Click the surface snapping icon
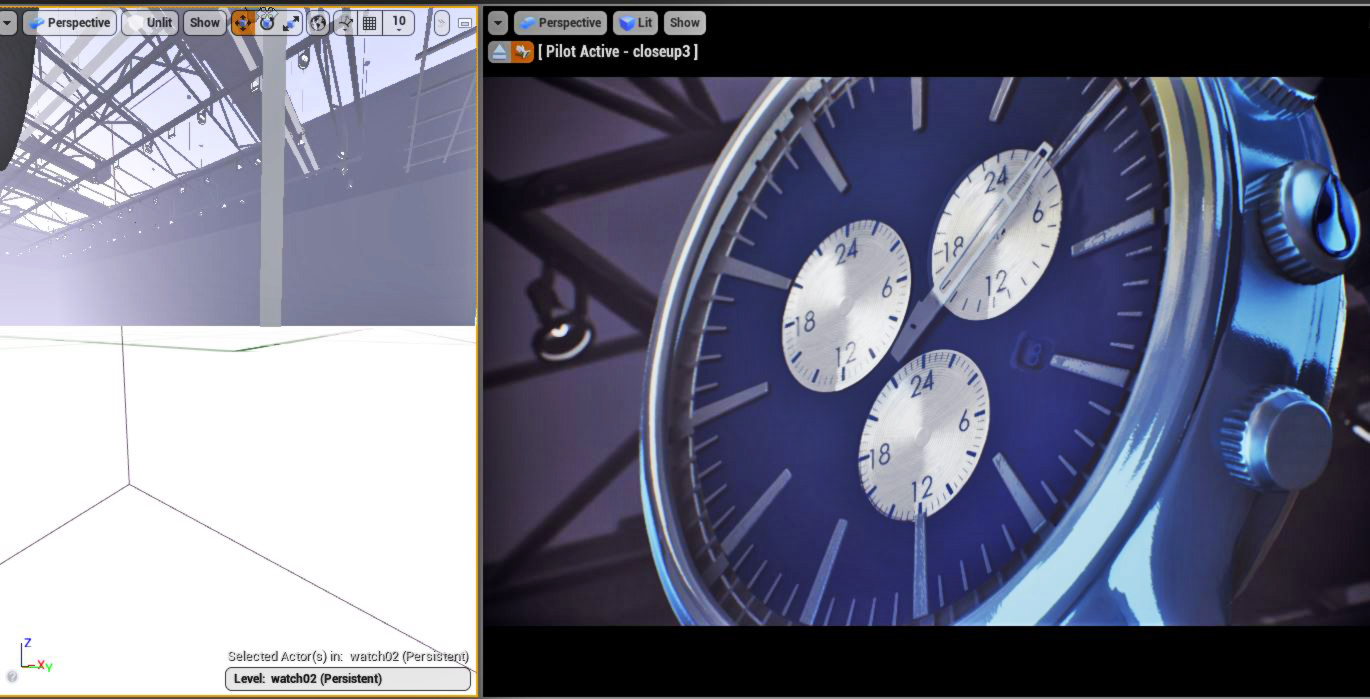The height and width of the screenshot is (699, 1370). point(345,23)
